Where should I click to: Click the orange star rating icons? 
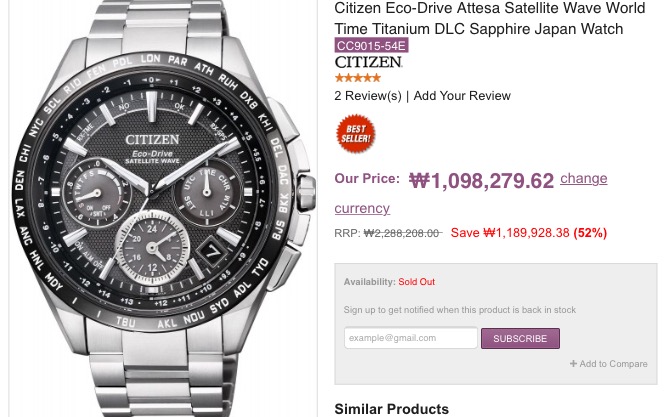(x=357, y=78)
